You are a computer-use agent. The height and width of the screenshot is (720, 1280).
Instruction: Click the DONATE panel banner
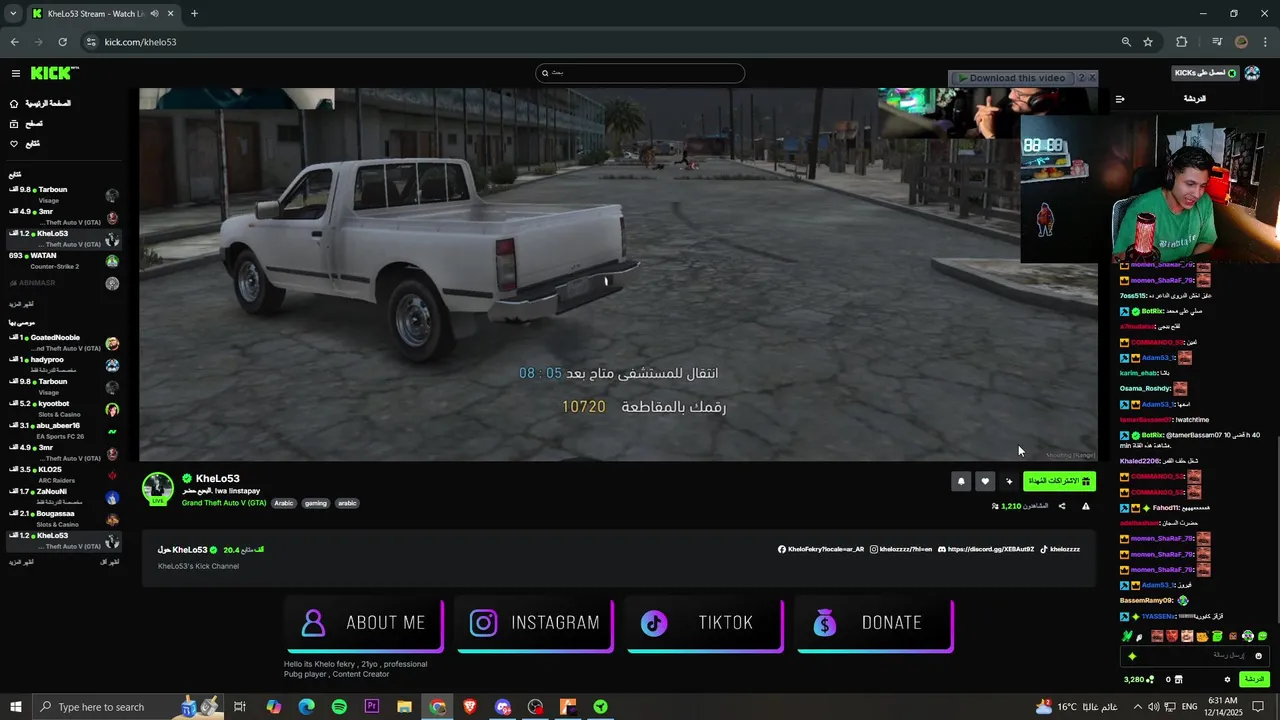click(875, 624)
